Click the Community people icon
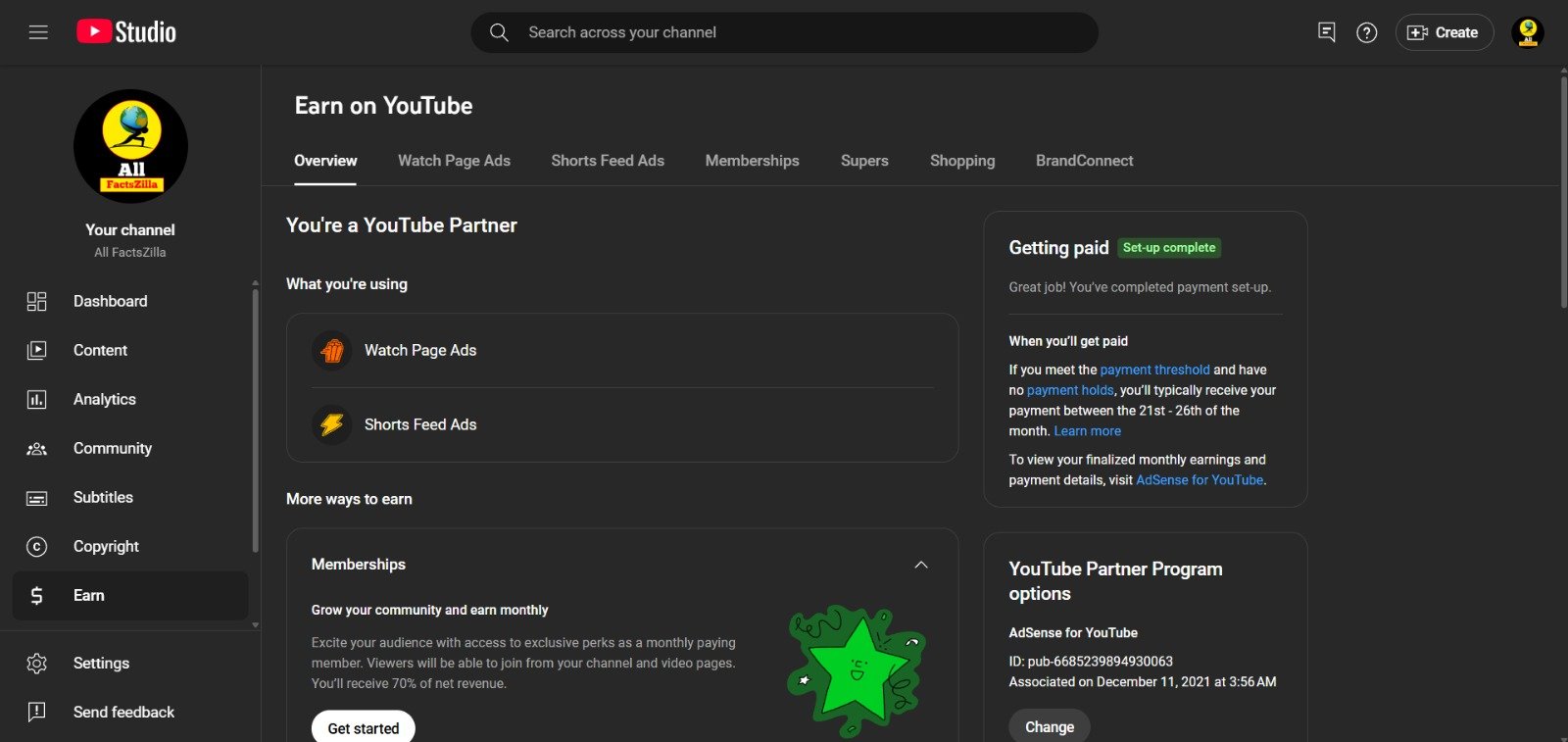Viewport: 1568px width, 742px height. [36, 448]
